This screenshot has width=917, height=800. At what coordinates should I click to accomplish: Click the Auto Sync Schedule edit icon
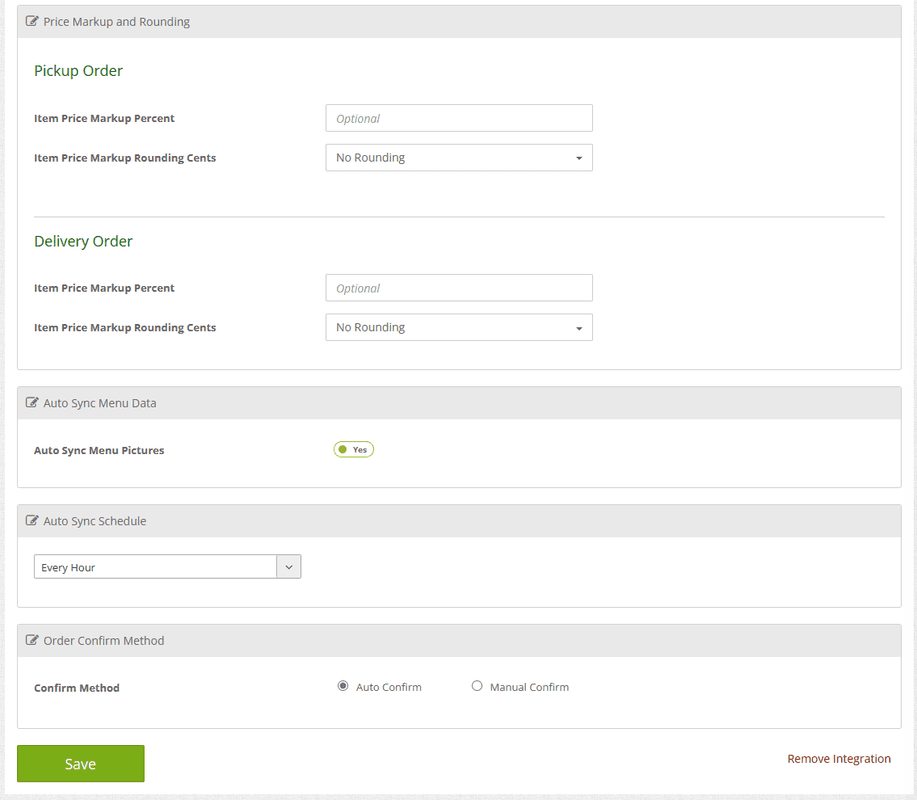pos(32,521)
